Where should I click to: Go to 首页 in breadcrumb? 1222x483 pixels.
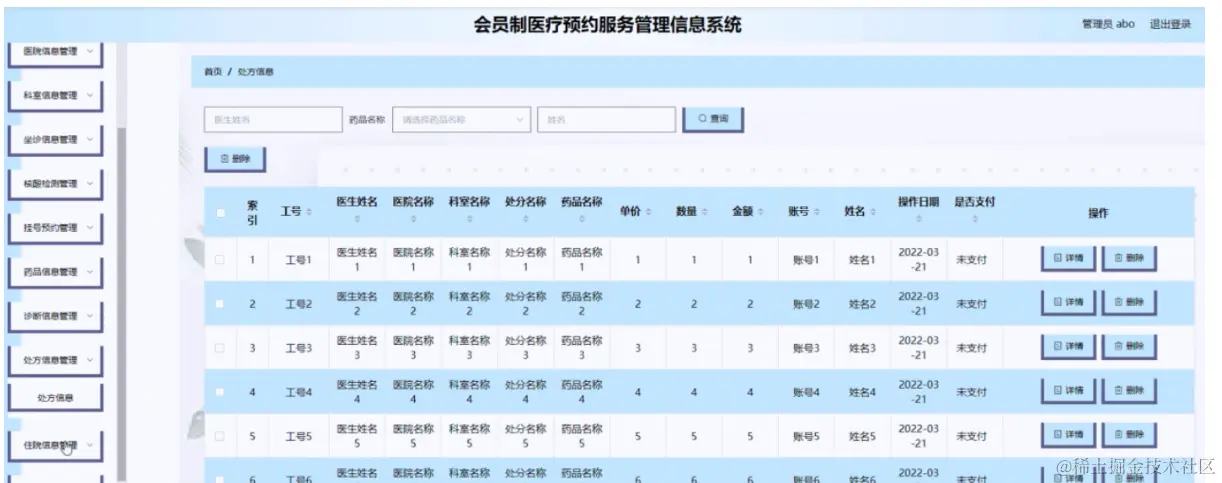(x=213, y=72)
